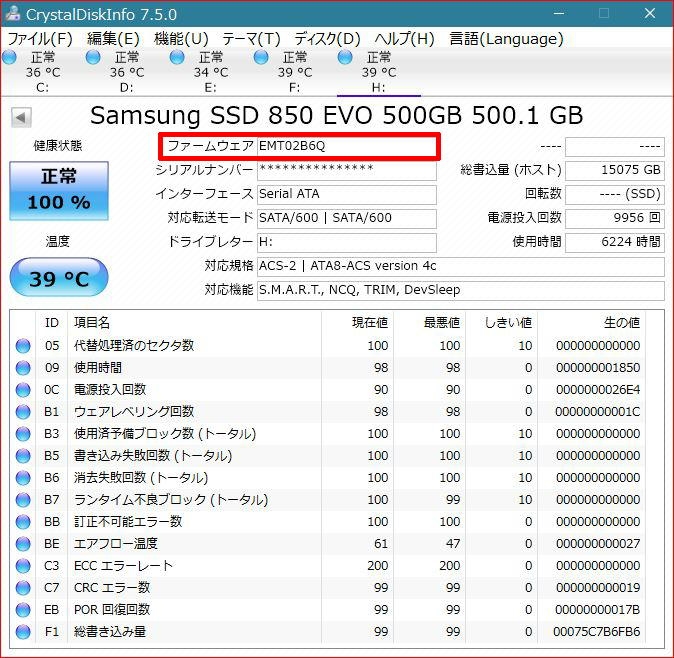Select ウェアレベリング回数 attribute name

134,412
